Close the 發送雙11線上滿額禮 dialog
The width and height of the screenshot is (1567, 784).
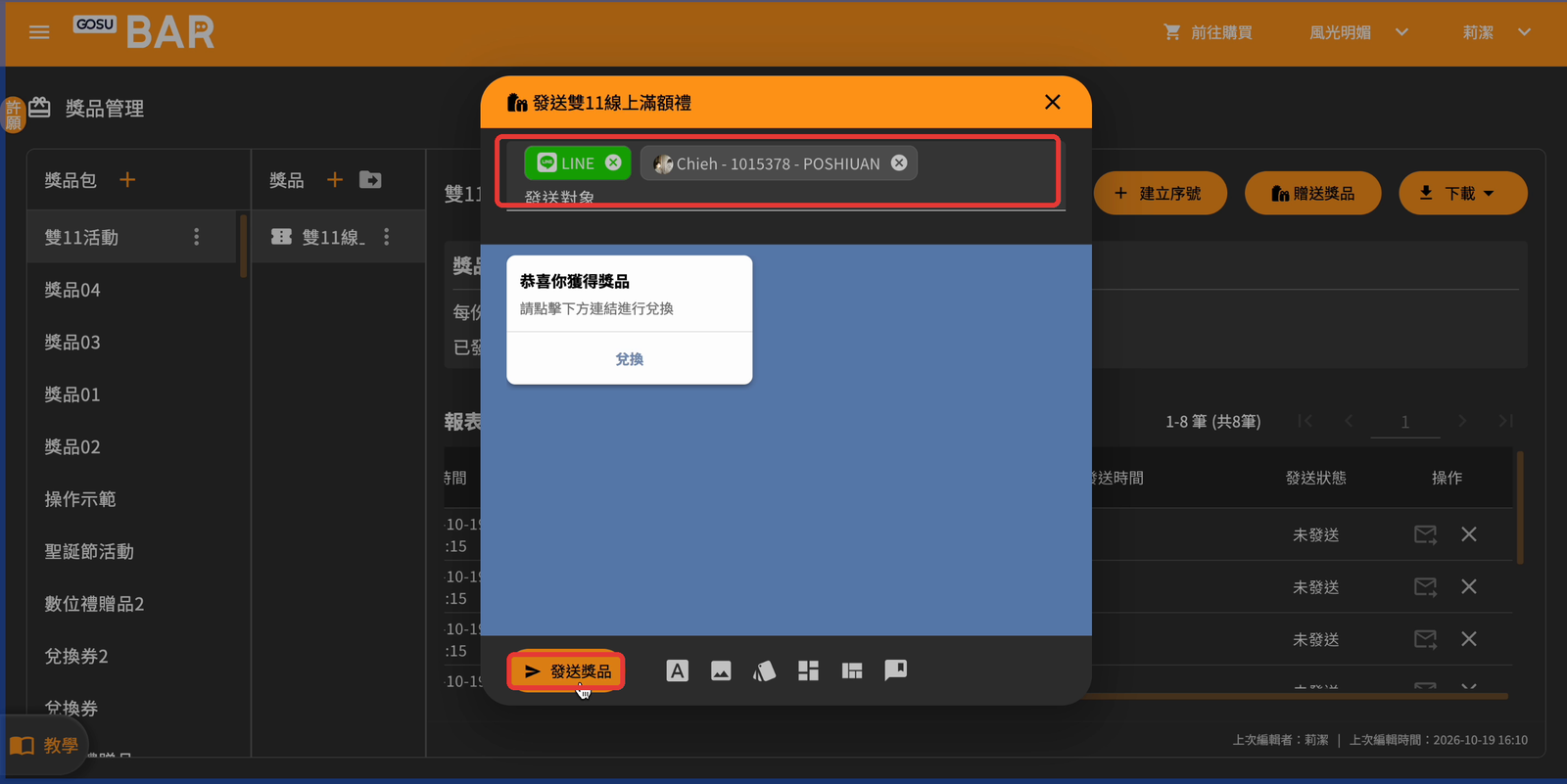point(1053,102)
